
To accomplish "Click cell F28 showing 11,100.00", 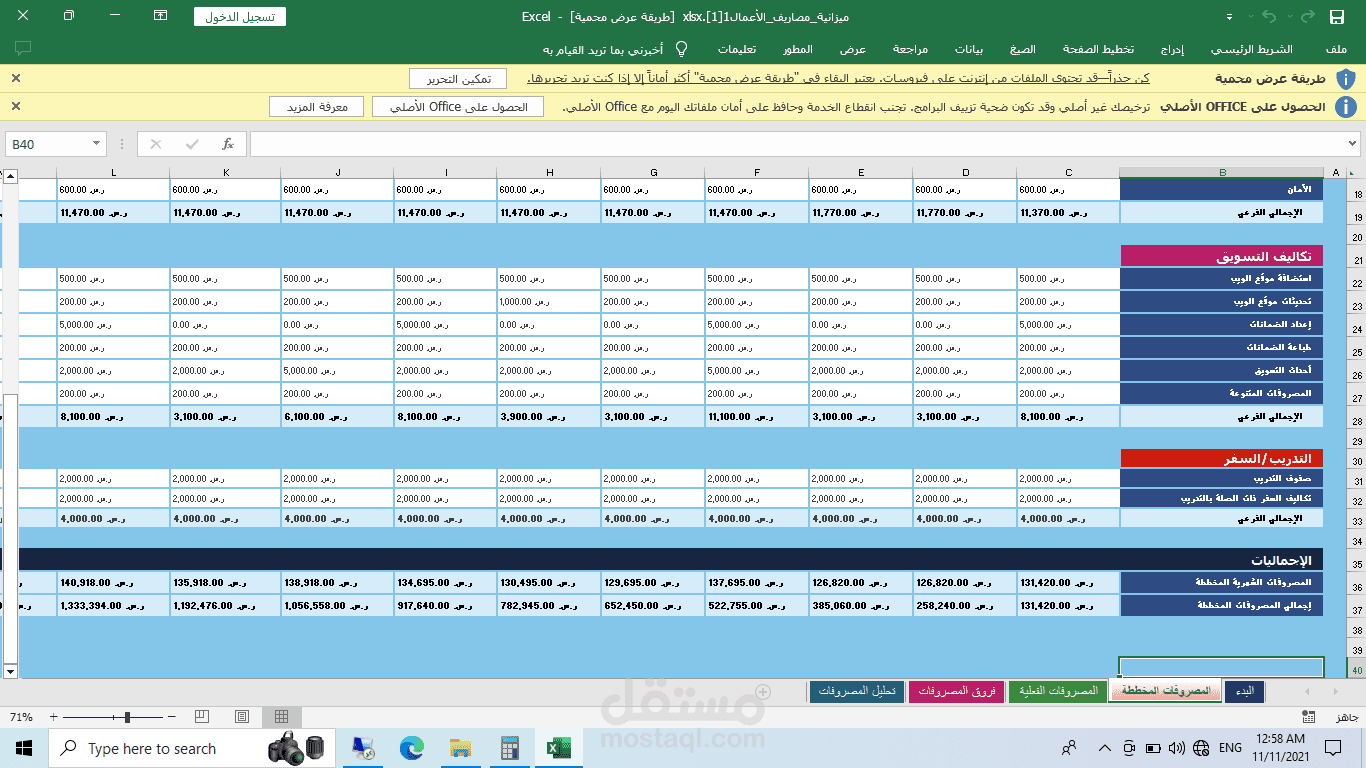I will (x=757, y=415).
